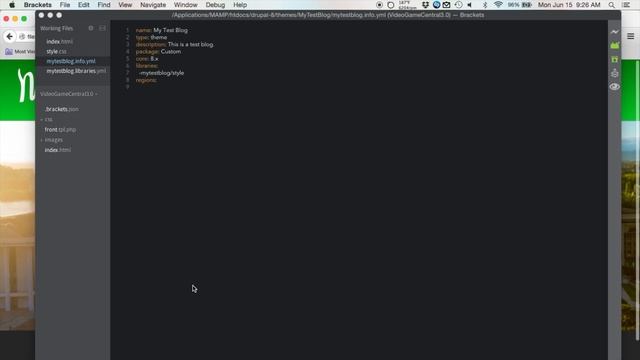The height and width of the screenshot is (360, 640).
Task: Click the 'libraries:' code line
Action: [x=147, y=66]
